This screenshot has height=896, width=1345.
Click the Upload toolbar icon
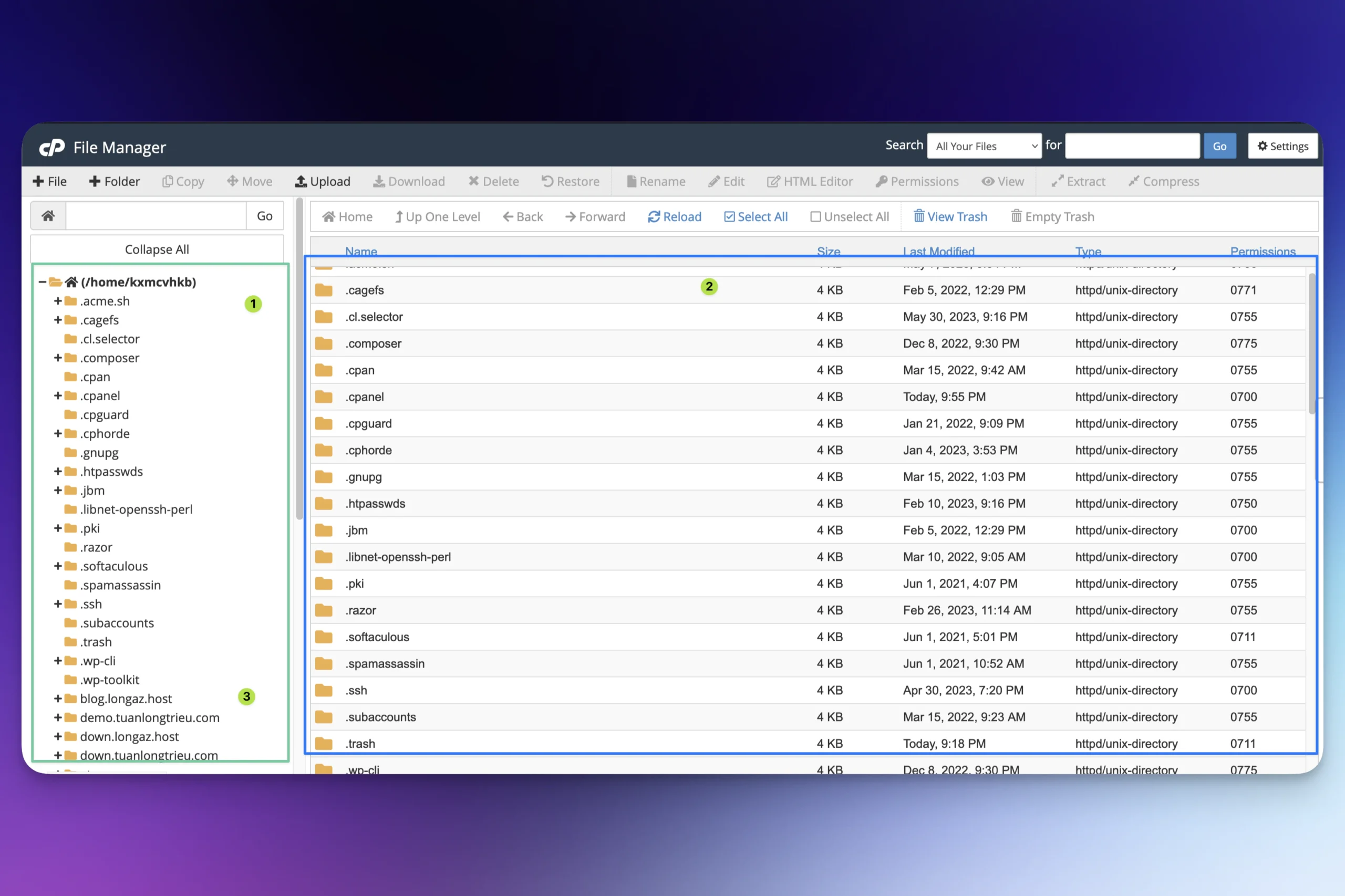[x=300, y=181]
